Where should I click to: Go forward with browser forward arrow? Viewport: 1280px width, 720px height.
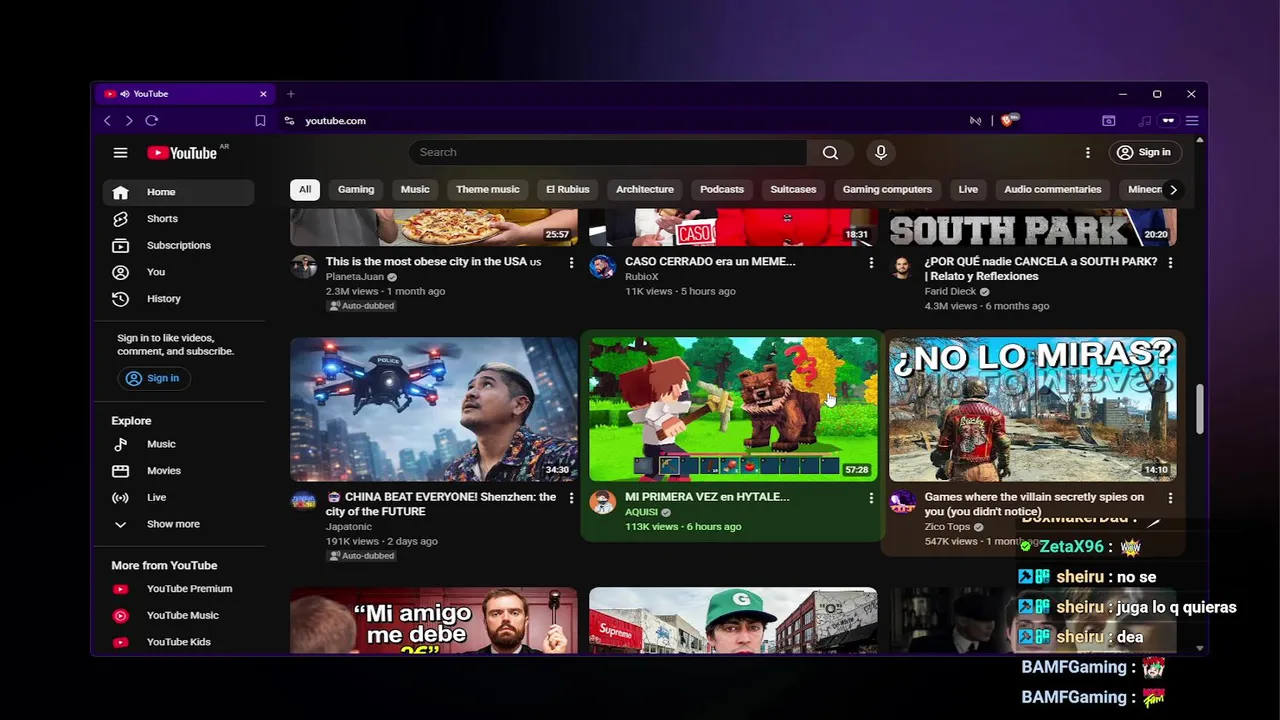(x=129, y=121)
